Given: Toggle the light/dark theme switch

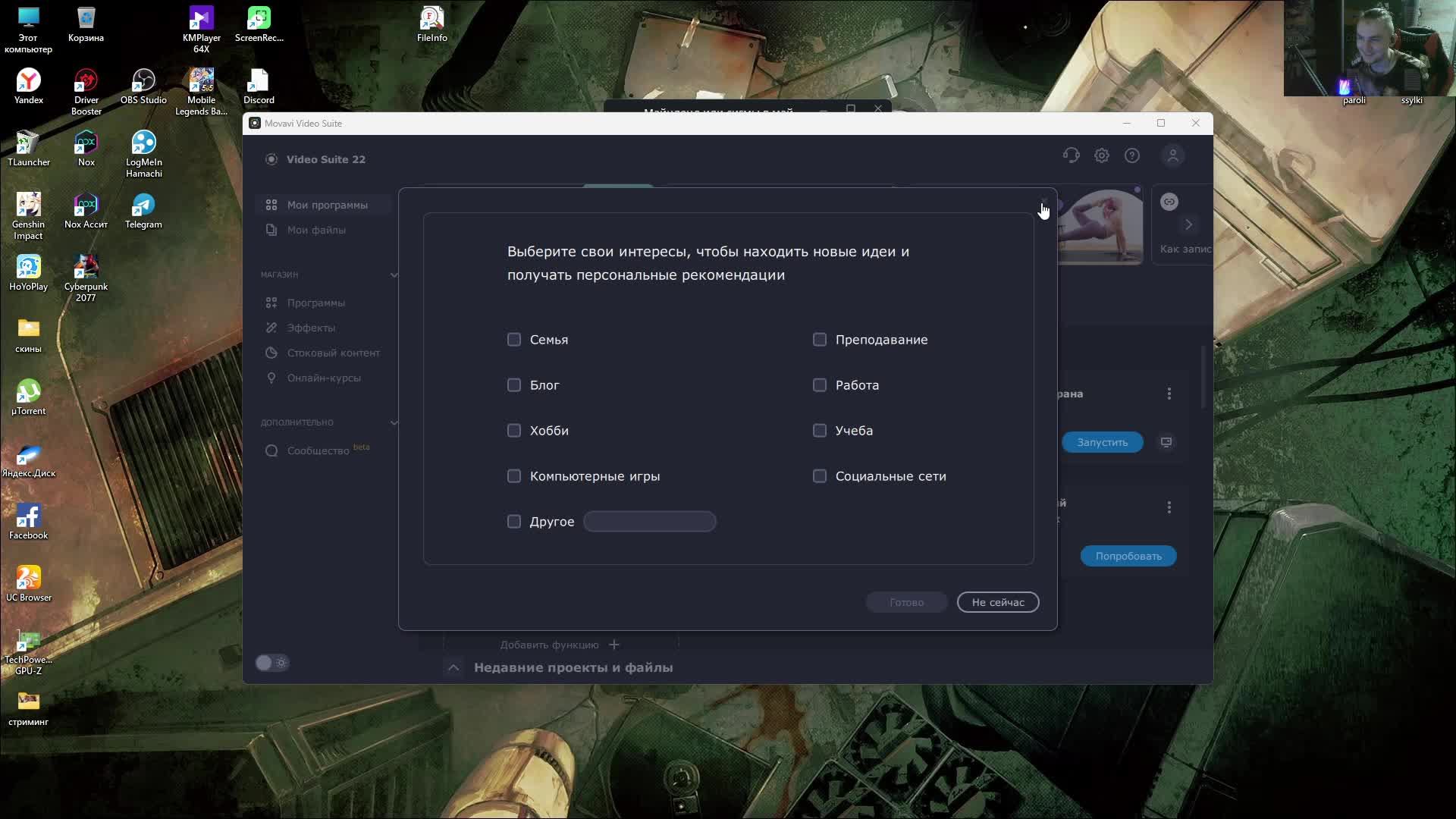Looking at the screenshot, I should tap(271, 663).
